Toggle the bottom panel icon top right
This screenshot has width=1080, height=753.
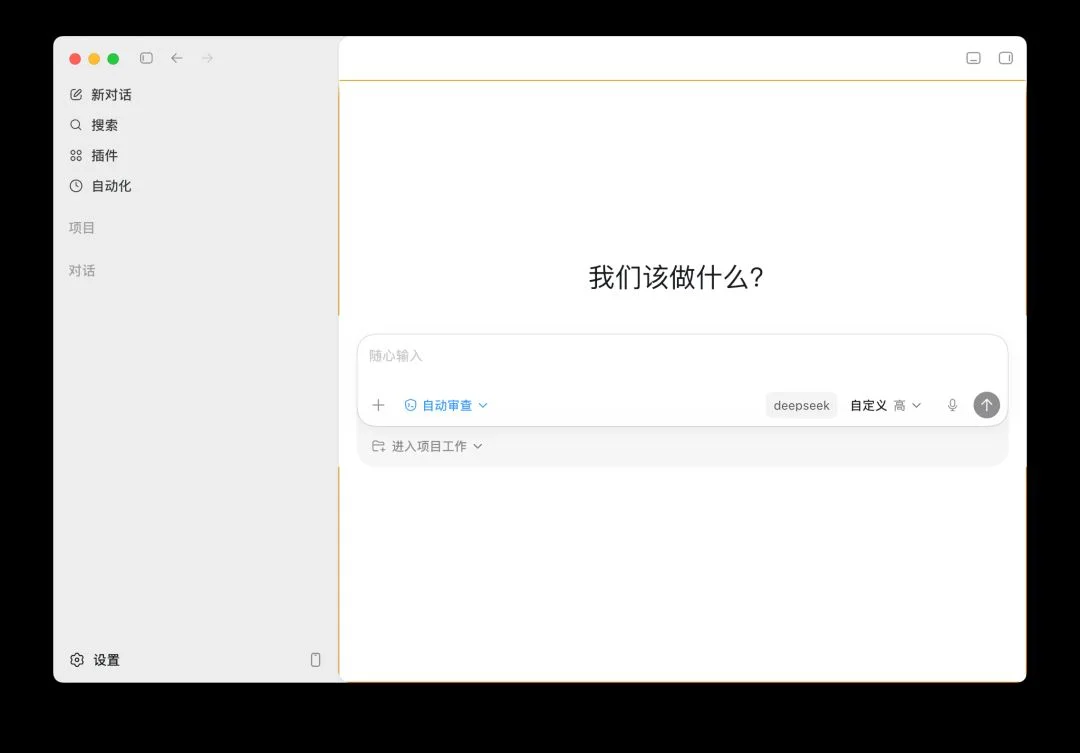pyautogui.click(x=973, y=58)
